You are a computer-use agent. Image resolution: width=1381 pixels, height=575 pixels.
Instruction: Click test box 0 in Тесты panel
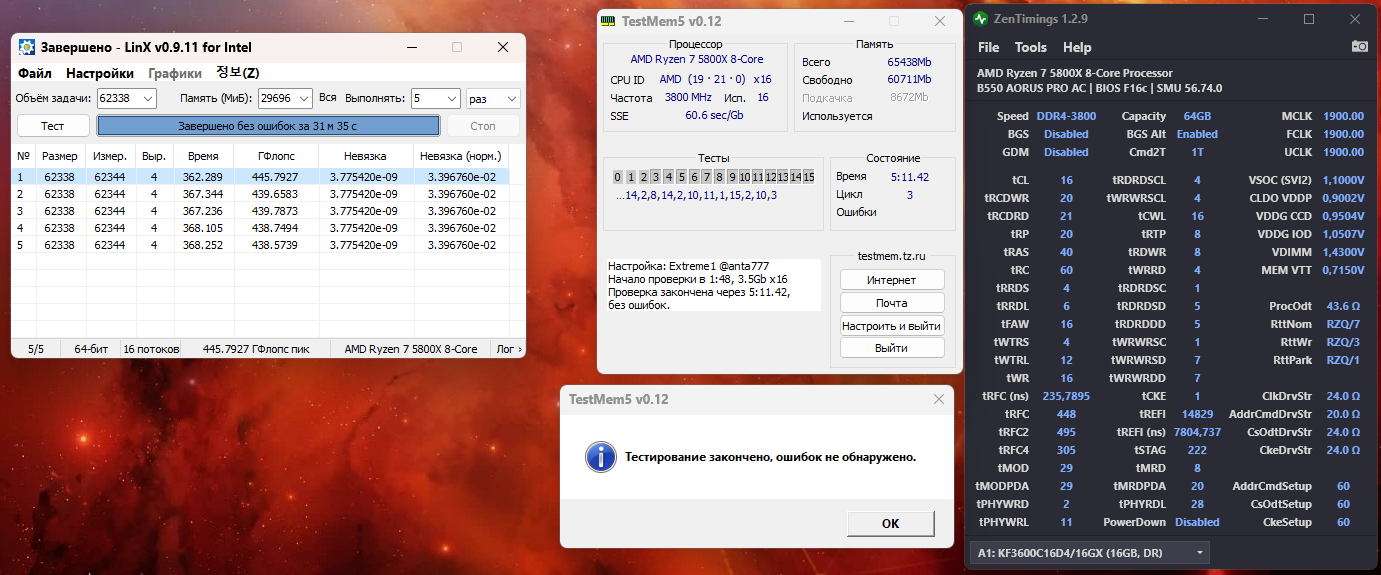tap(618, 177)
